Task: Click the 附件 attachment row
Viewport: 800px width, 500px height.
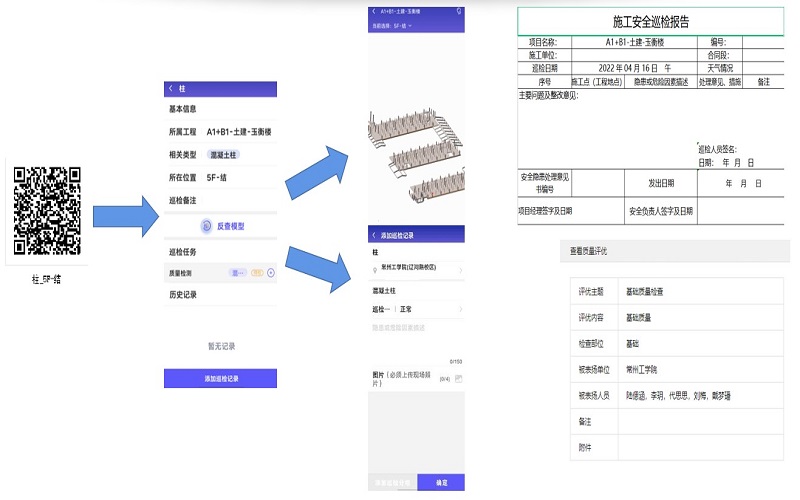Action: 677,447
